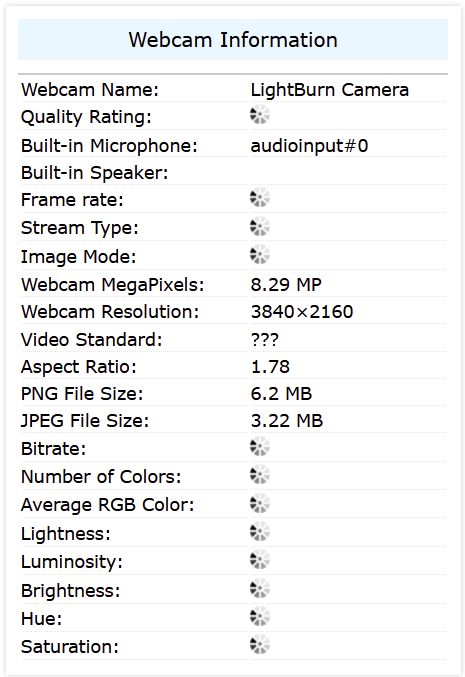This screenshot has width=465, height=677.
Task: Click the audioinput#0 microphone value
Action: pos(309,146)
